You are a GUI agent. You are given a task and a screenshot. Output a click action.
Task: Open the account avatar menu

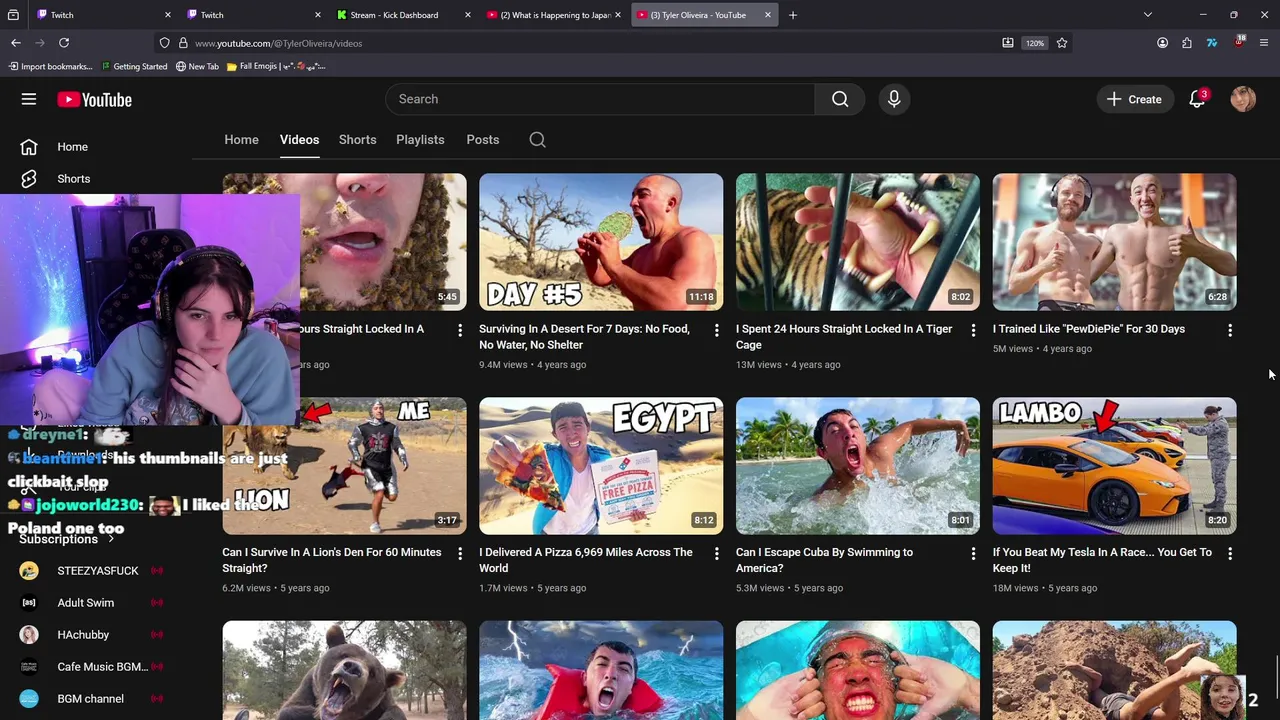pyautogui.click(x=1243, y=99)
